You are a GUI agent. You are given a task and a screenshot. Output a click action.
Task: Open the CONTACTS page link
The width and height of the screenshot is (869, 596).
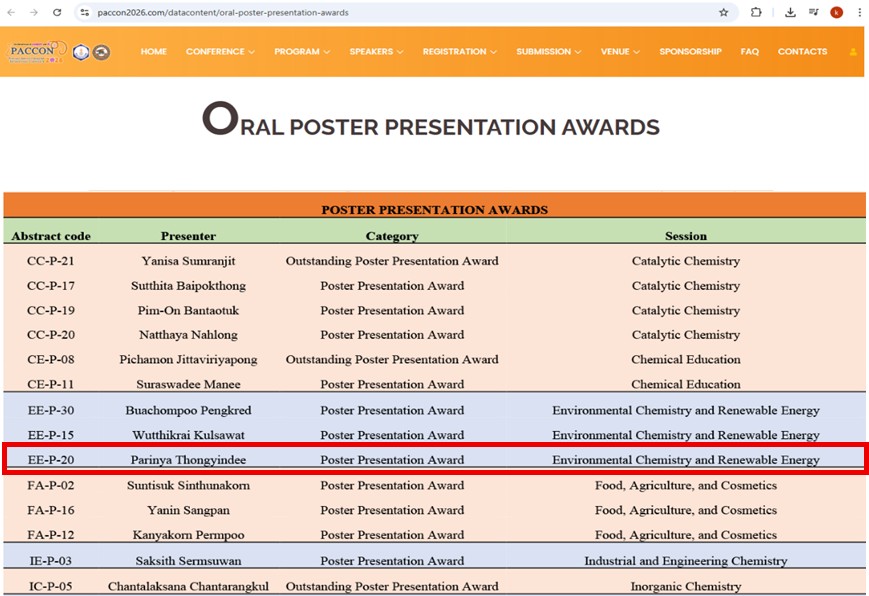tap(802, 52)
